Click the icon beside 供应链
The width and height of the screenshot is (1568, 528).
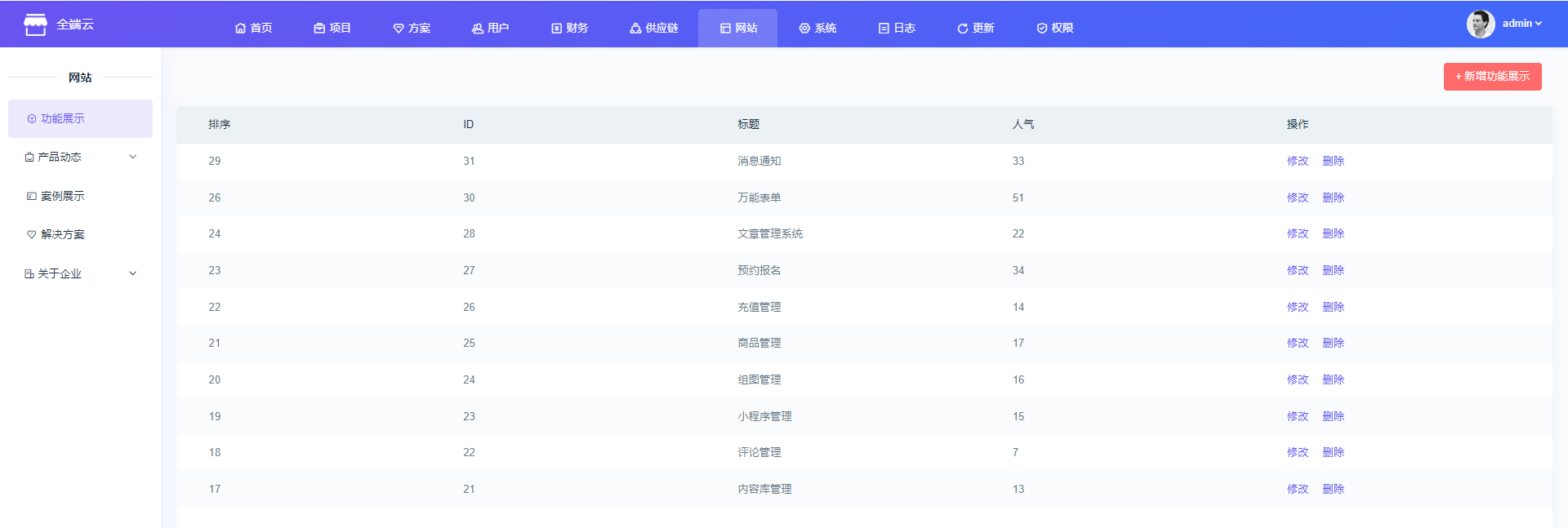[635, 29]
